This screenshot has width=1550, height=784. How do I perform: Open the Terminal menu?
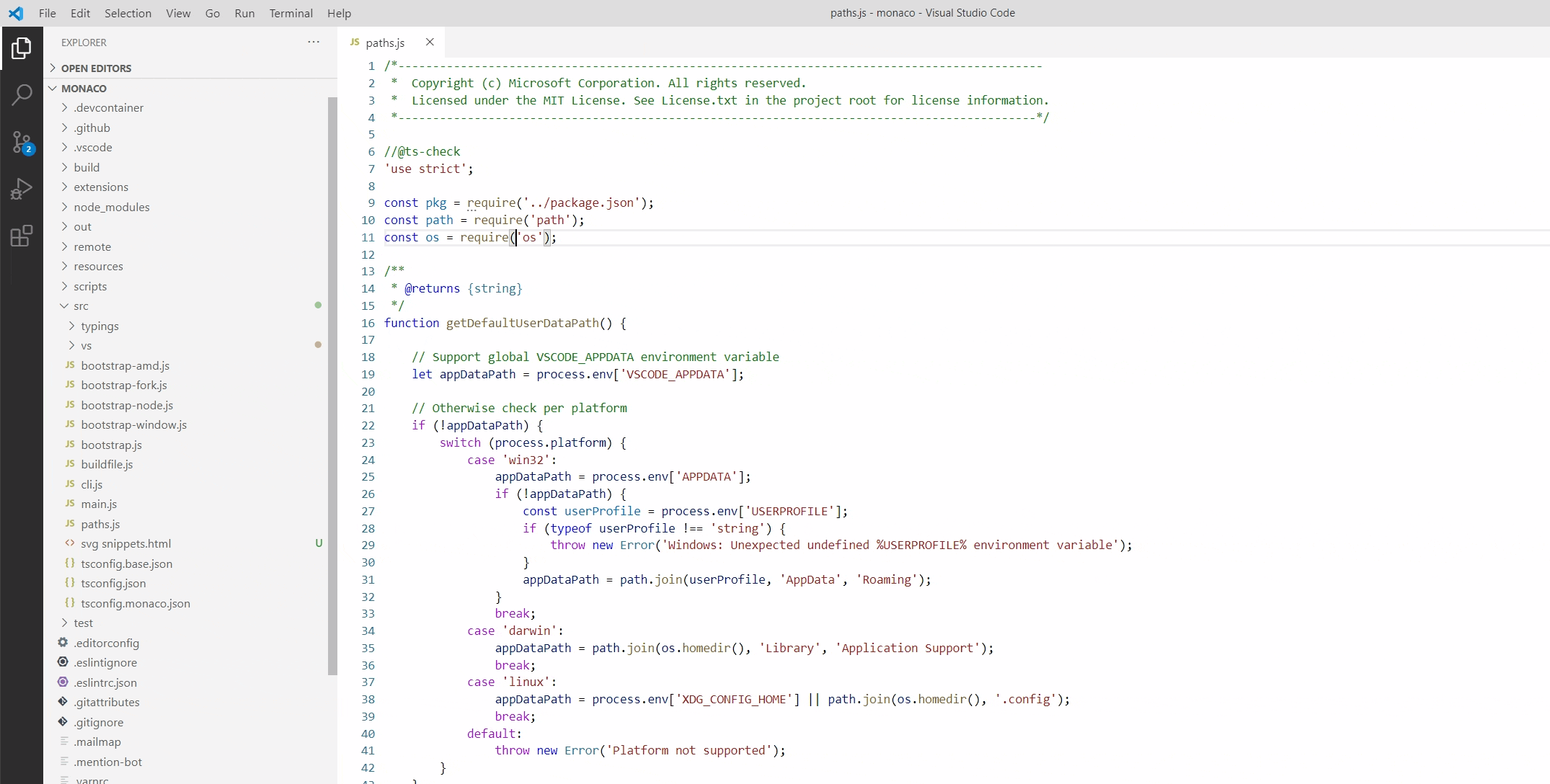tap(291, 13)
